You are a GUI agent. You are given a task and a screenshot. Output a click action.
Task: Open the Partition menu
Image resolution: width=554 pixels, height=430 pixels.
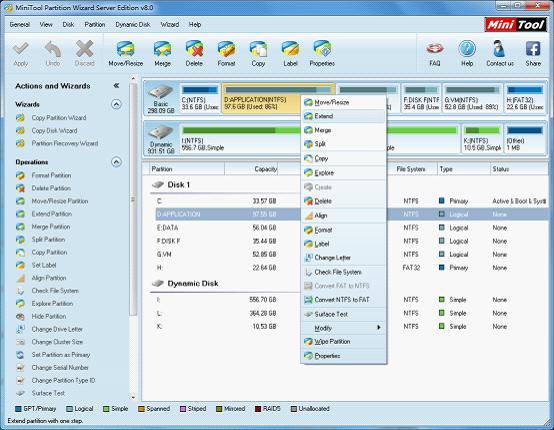point(95,24)
